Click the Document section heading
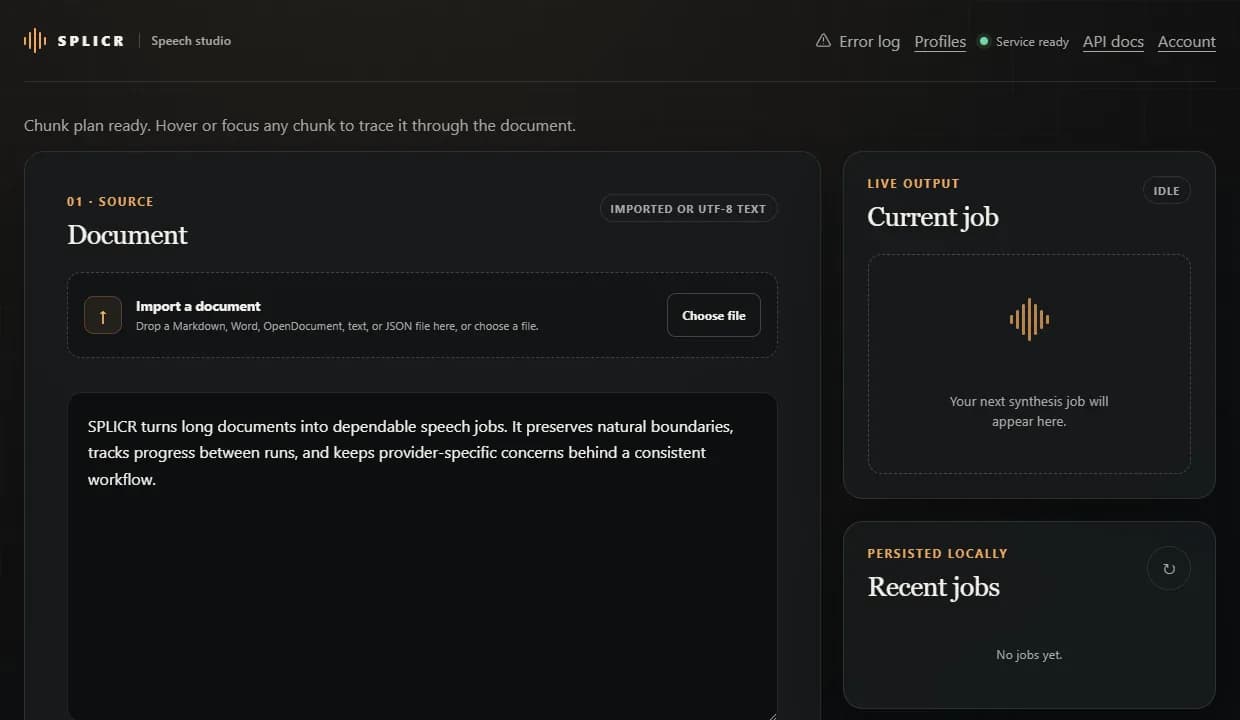The image size is (1240, 720). click(127, 235)
